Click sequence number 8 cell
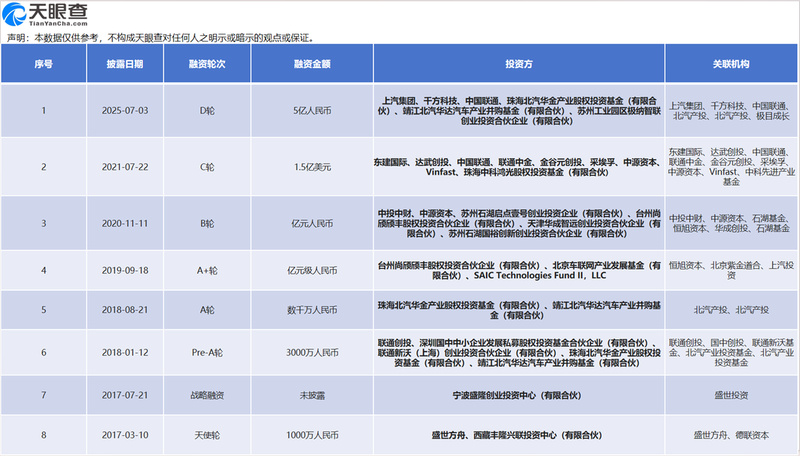The width and height of the screenshot is (800, 456). tap(44, 435)
